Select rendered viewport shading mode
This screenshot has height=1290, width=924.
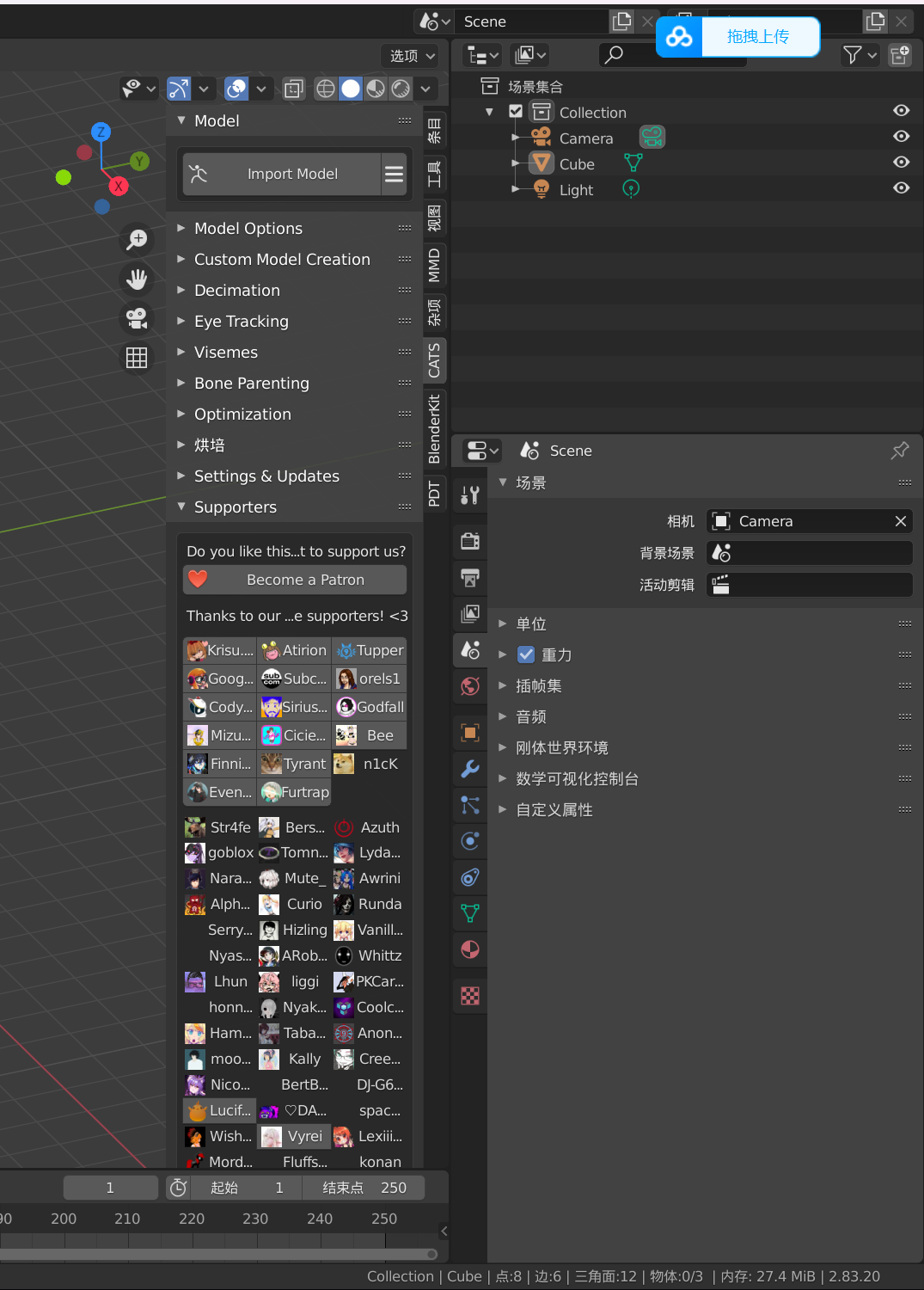[x=401, y=89]
